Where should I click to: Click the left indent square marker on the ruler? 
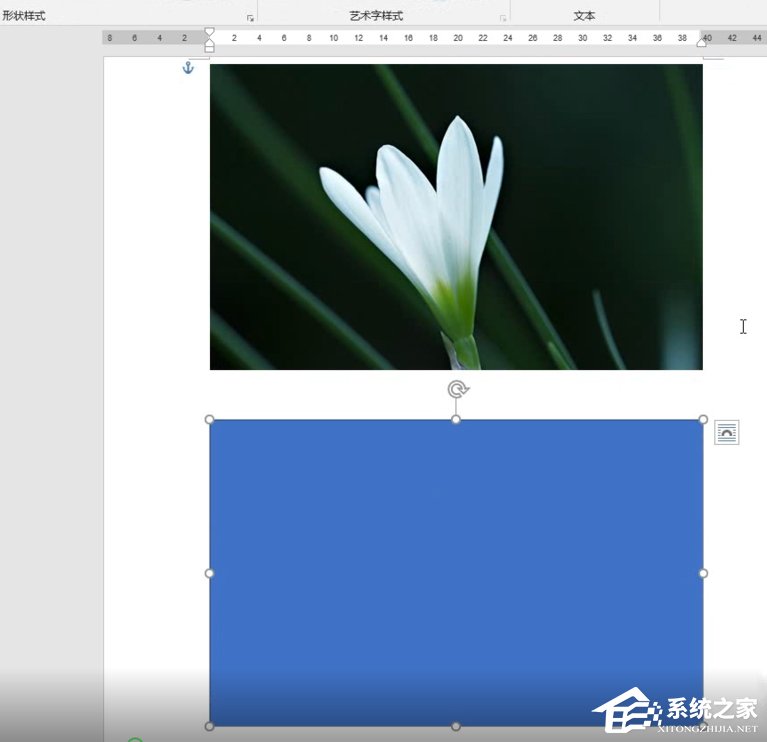209,48
